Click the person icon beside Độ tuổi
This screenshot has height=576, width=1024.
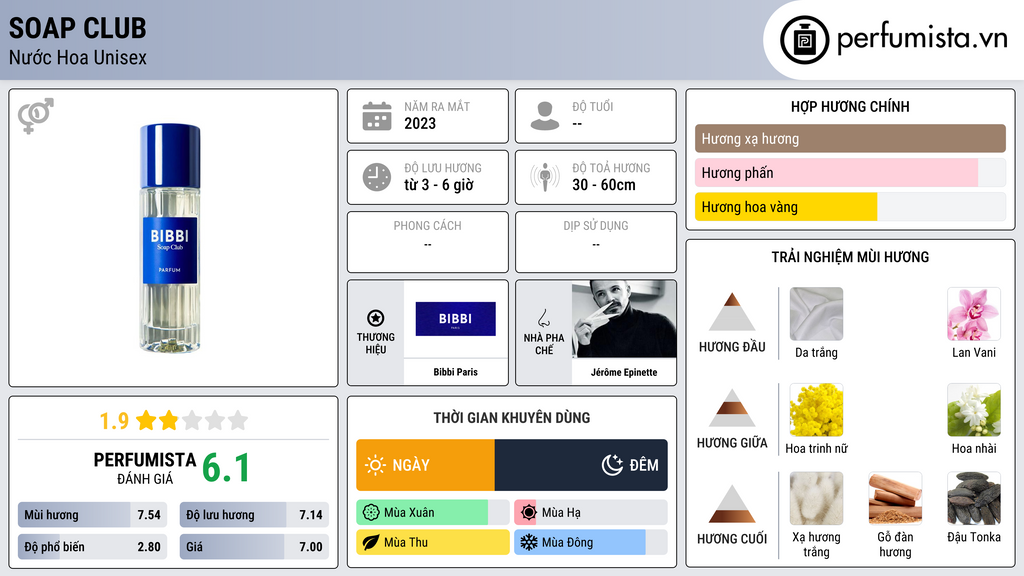click(x=545, y=116)
